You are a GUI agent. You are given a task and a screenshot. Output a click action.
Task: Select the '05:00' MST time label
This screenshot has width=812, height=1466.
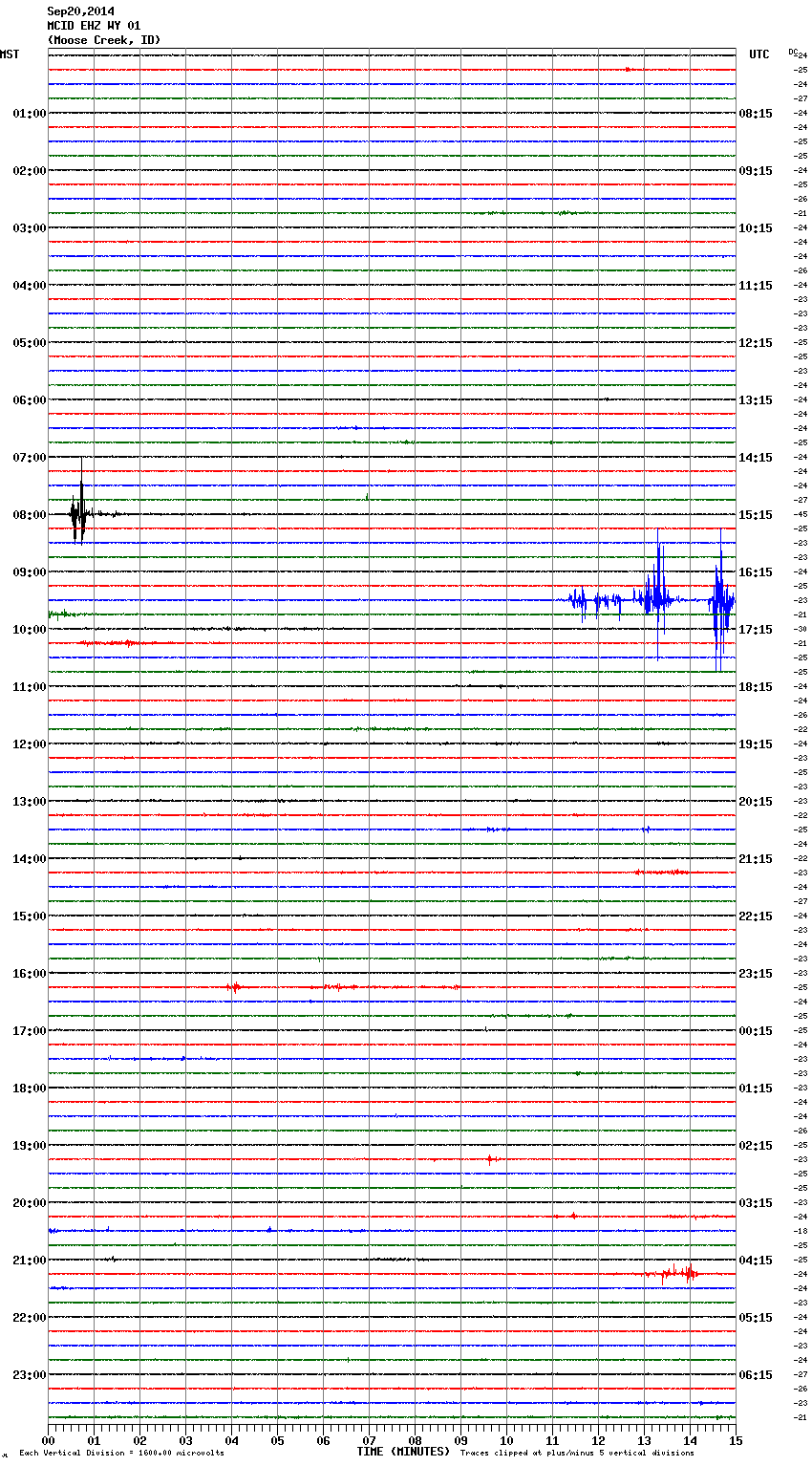[29, 343]
